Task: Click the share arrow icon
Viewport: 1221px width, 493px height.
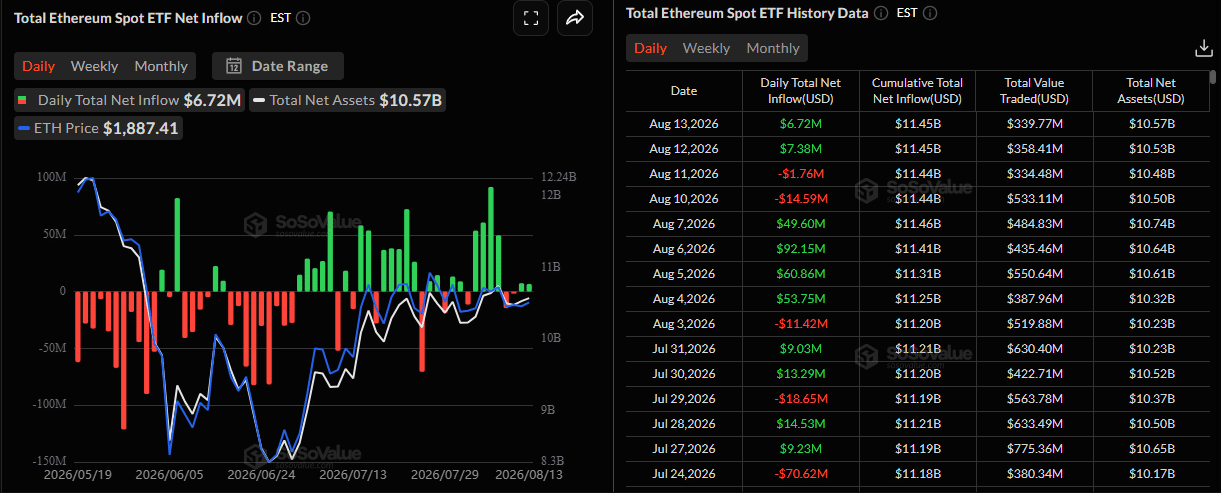Action: click(x=575, y=18)
